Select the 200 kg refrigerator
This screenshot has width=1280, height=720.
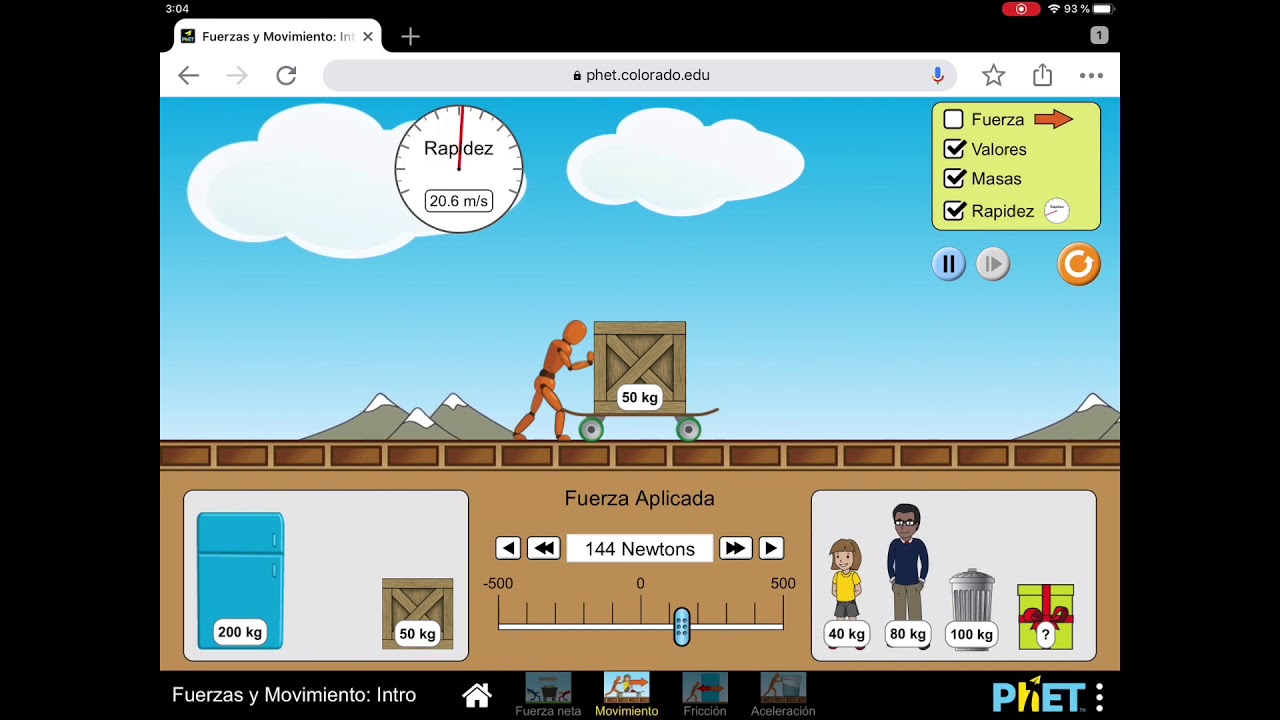(240, 581)
